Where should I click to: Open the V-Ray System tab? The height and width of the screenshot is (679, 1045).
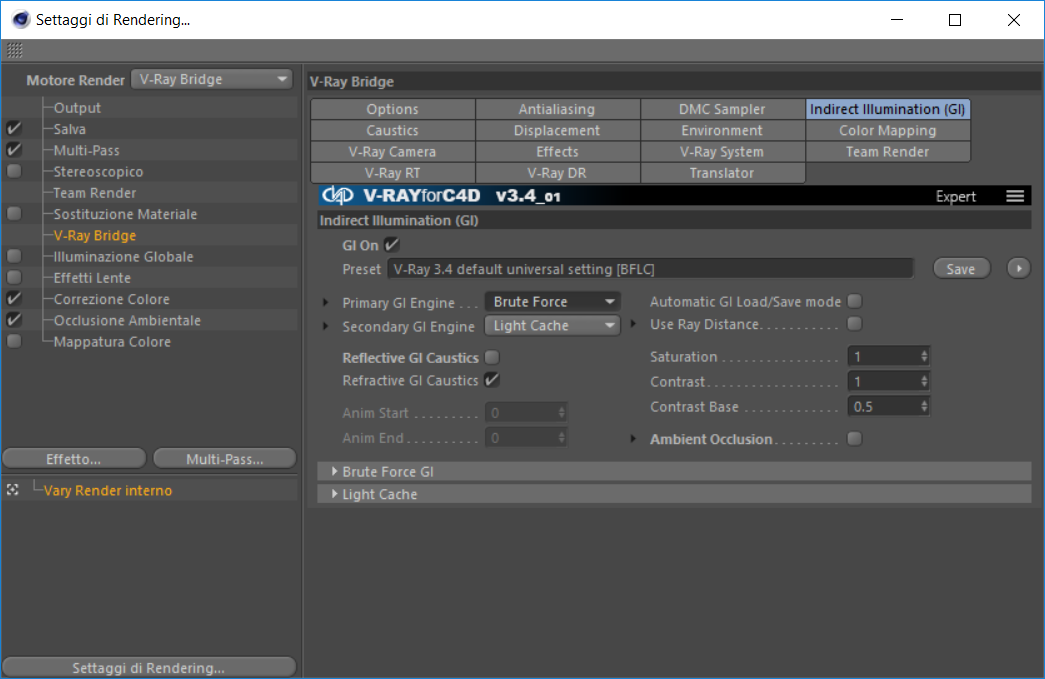pyautogui.click(x=722, y=152)
